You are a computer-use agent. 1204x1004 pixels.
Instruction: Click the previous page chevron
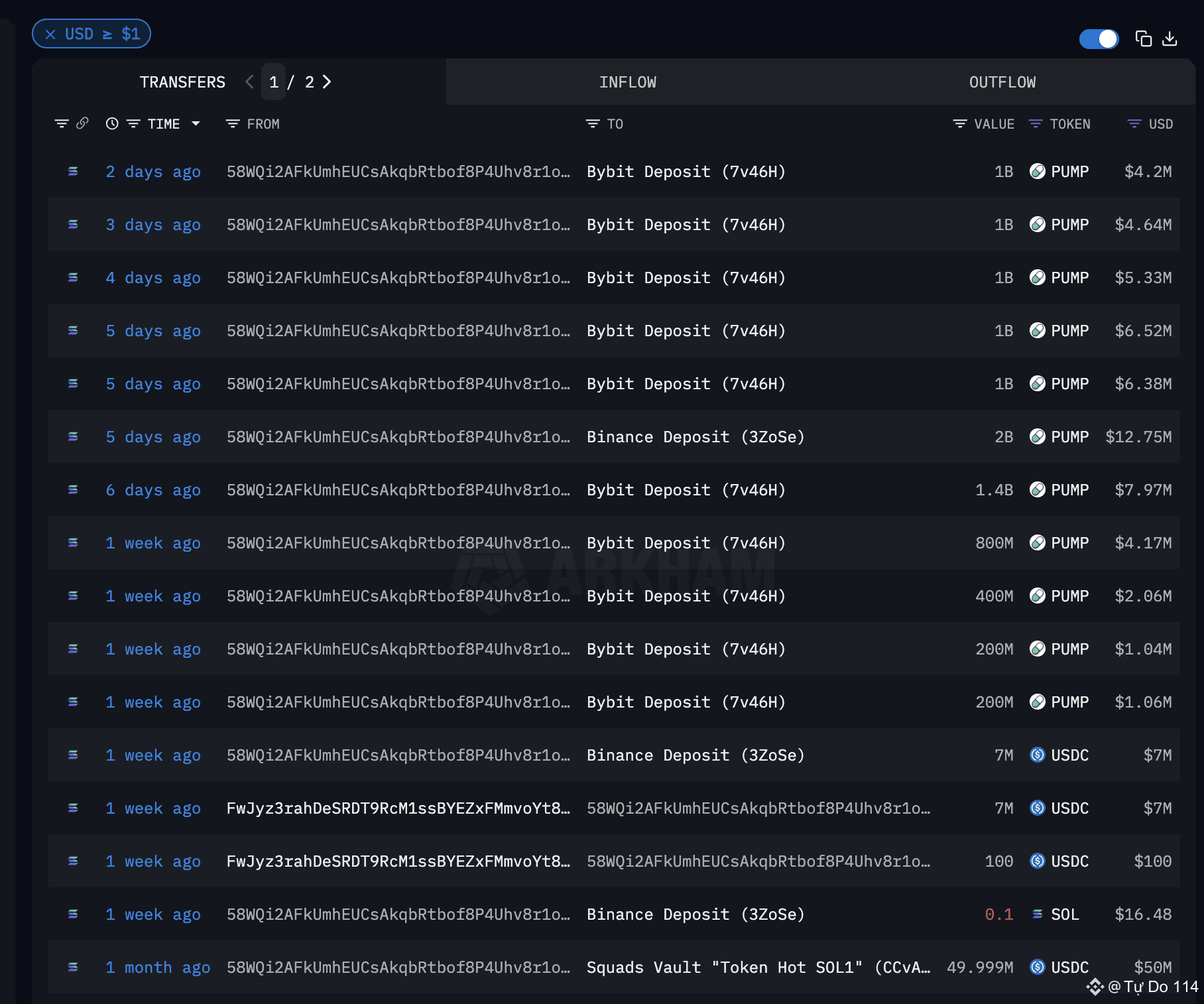(x=249, y=82)
